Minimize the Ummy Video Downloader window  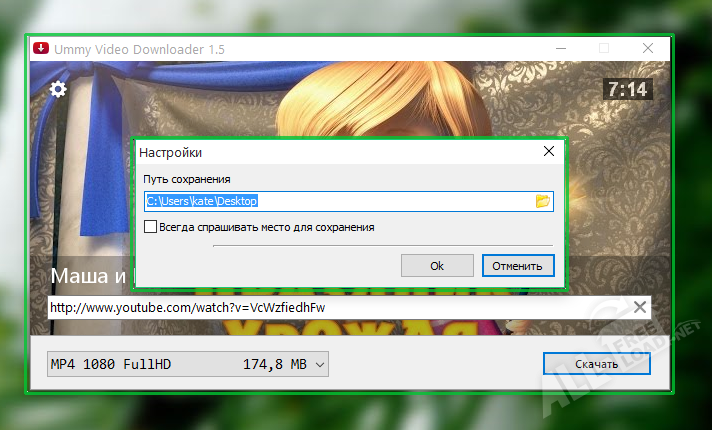coord(558,49)
